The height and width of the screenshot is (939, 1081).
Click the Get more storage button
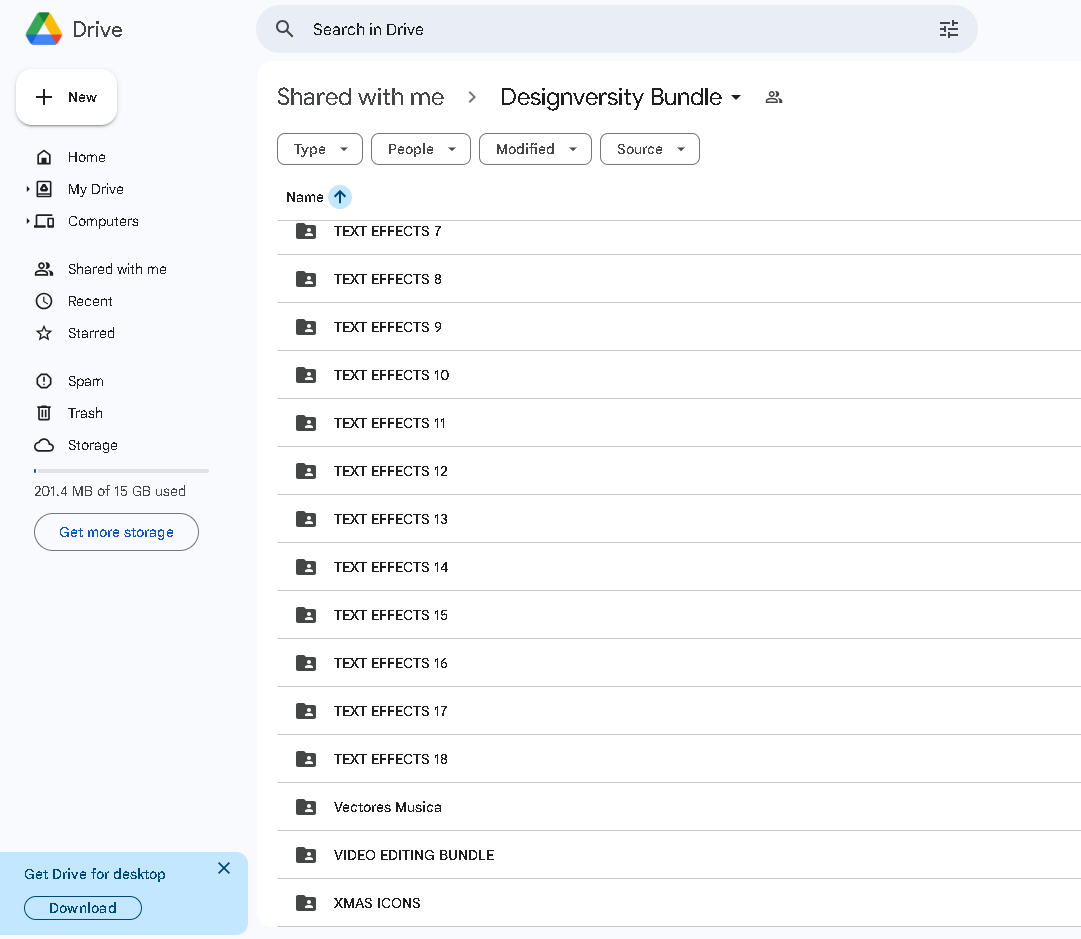coord(116,532)
